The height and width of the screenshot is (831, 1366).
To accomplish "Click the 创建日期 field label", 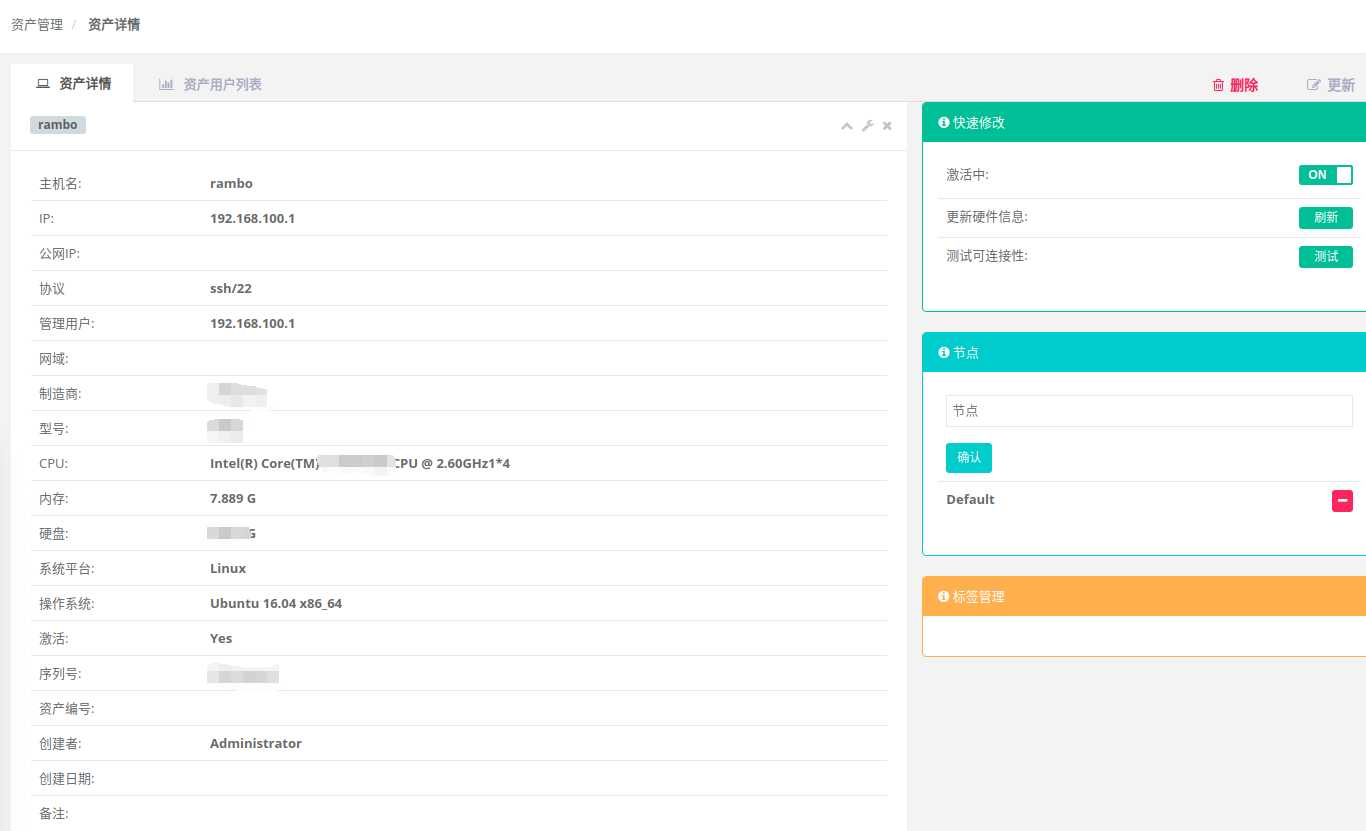I will point(67,779).
